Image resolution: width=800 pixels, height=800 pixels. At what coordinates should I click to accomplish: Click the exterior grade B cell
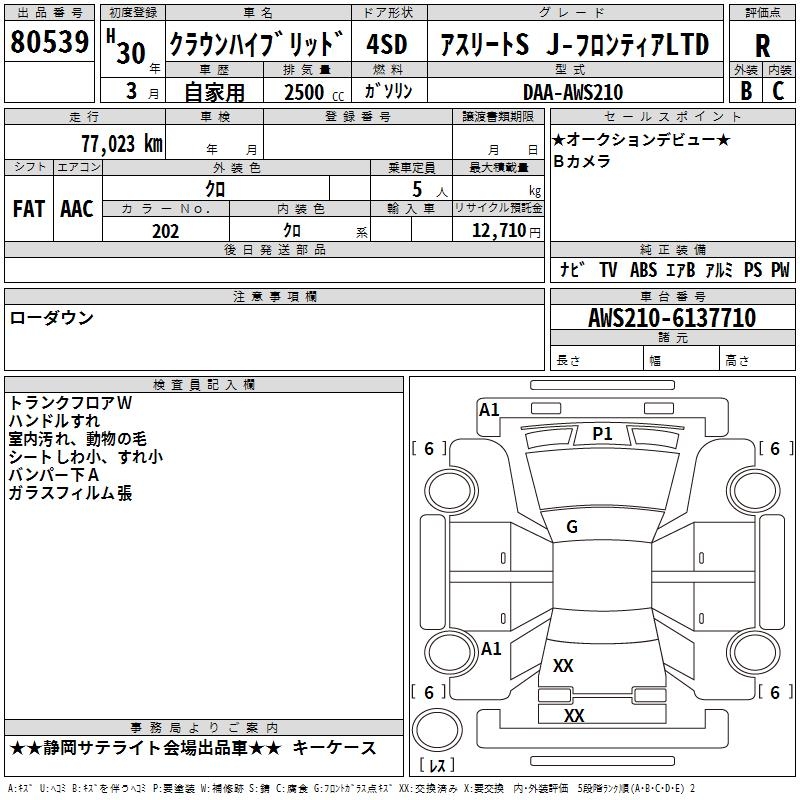point(746,90)
